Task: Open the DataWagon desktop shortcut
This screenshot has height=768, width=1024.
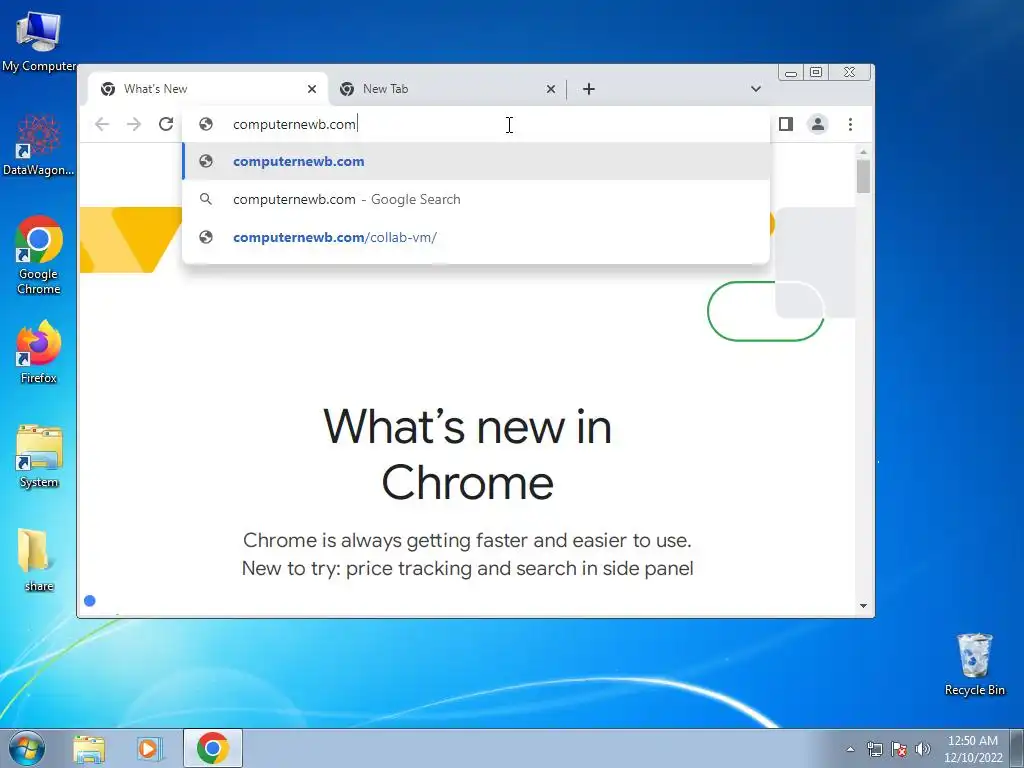Action: (39, 145)
